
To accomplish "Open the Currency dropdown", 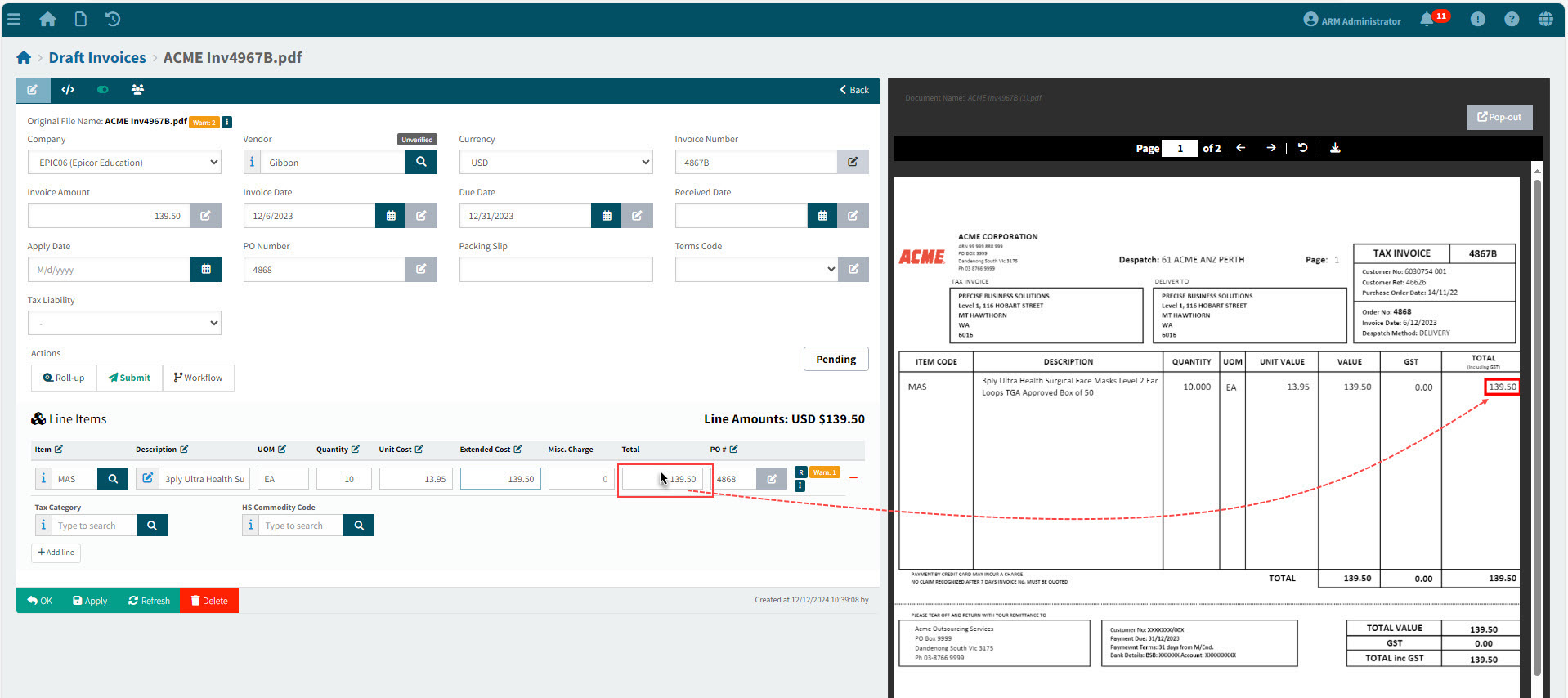I will (556, 162).
